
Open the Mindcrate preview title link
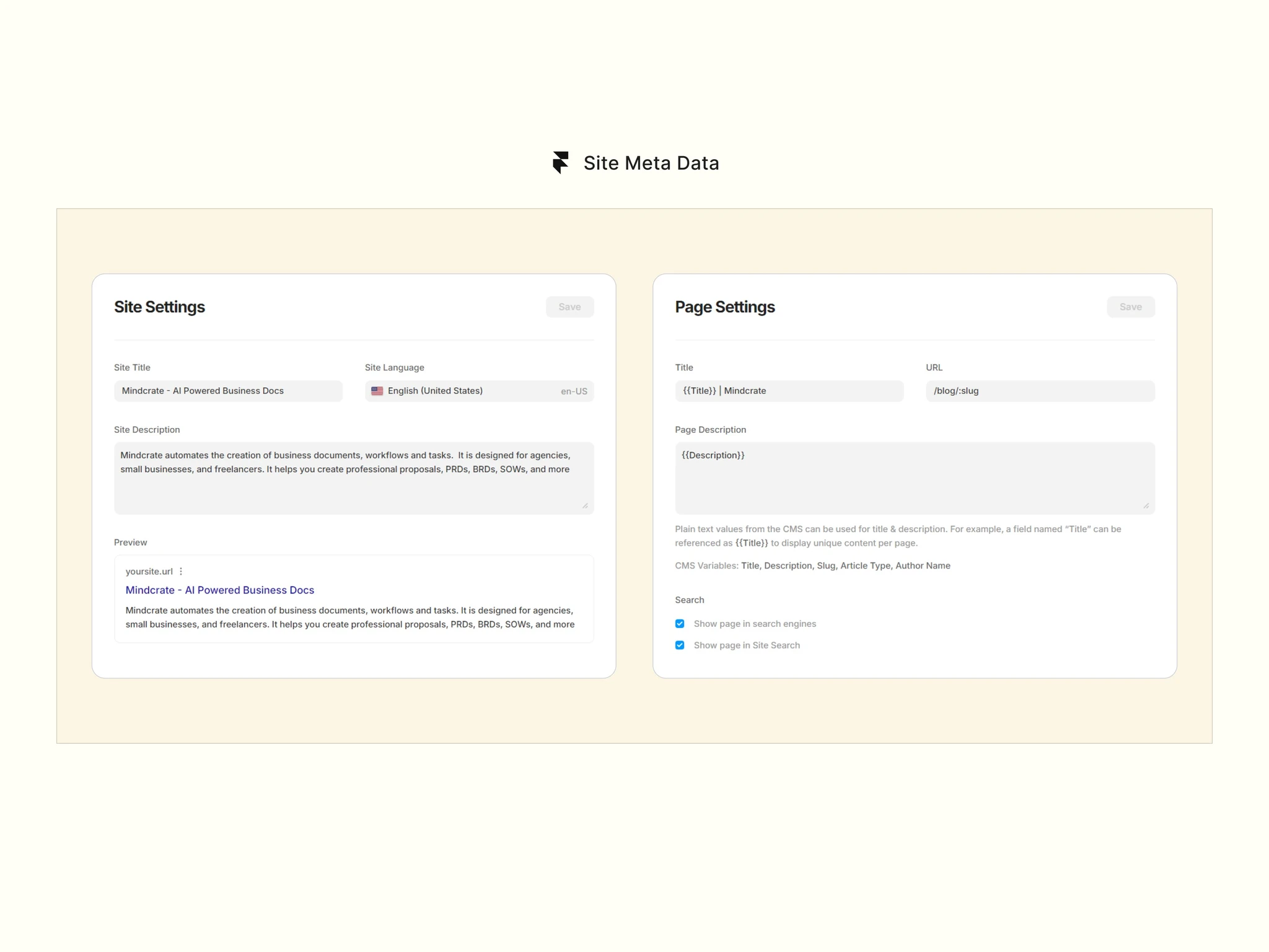[x=219, y=590]
